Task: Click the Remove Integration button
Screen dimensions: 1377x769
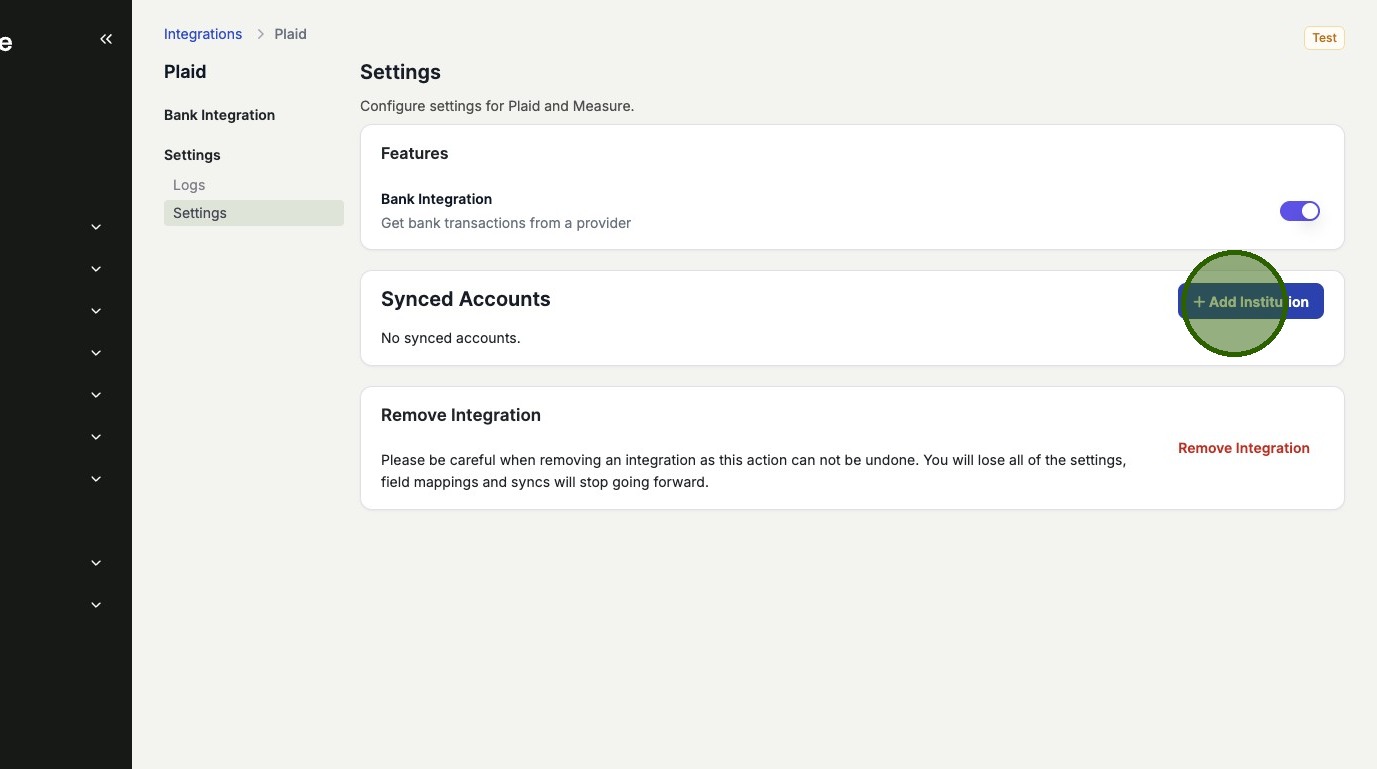Action: point(1243,448)
